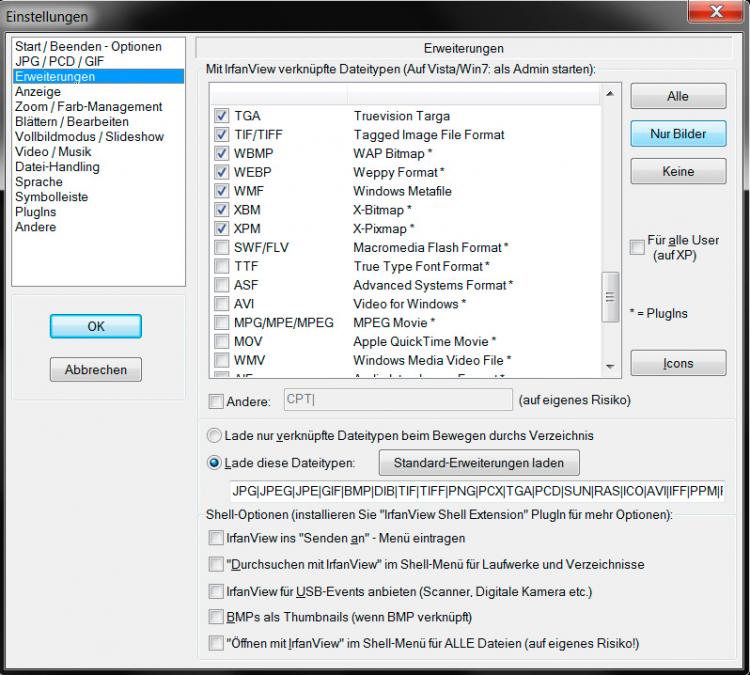Toggle the Für alle User checkbox
This screenshot has height=675, width=750.
(x=637, y=248)
